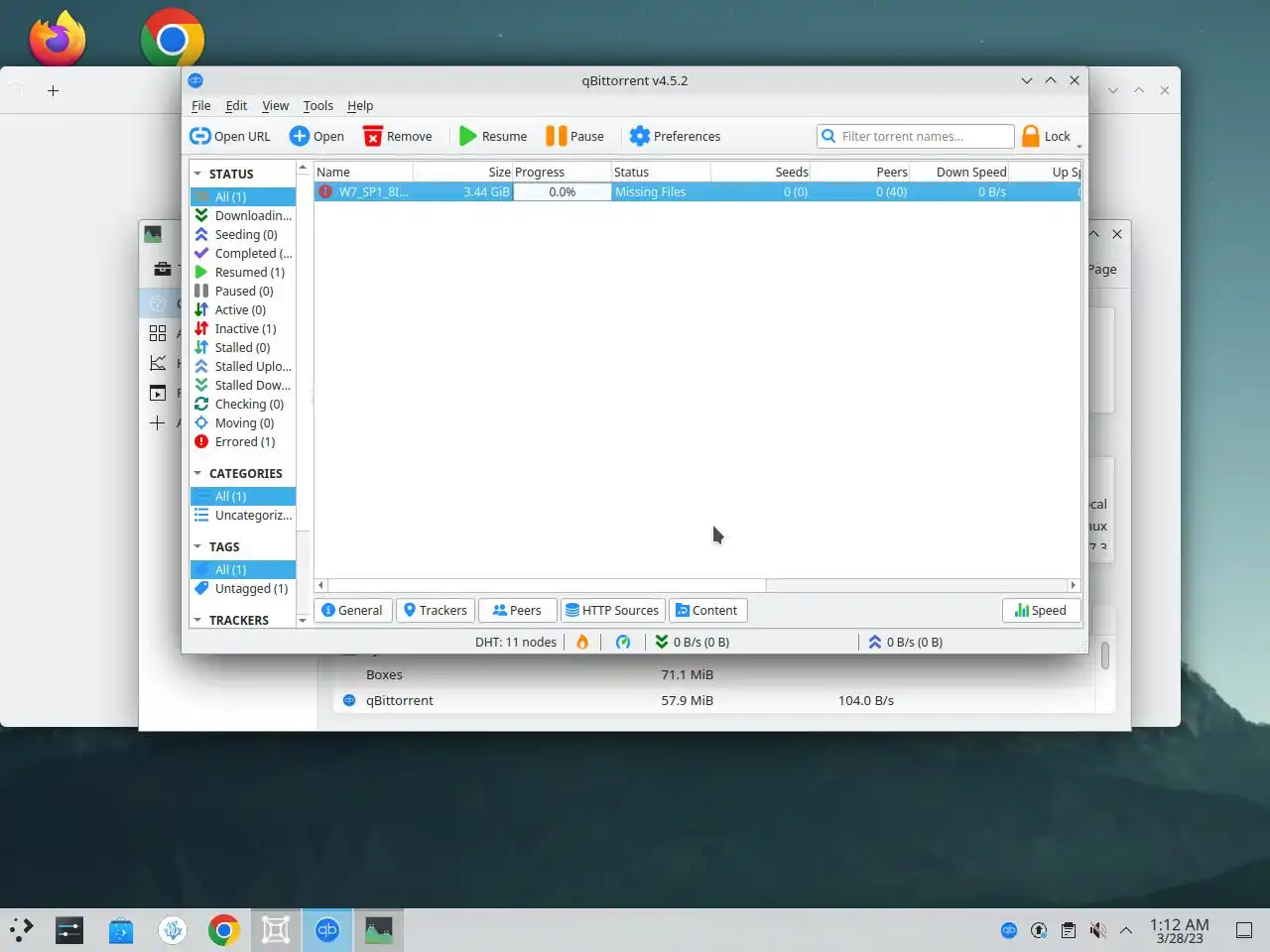1270x952 pixels.
Task: Click the green Resume toolbar icon
Action: (468, 136)
